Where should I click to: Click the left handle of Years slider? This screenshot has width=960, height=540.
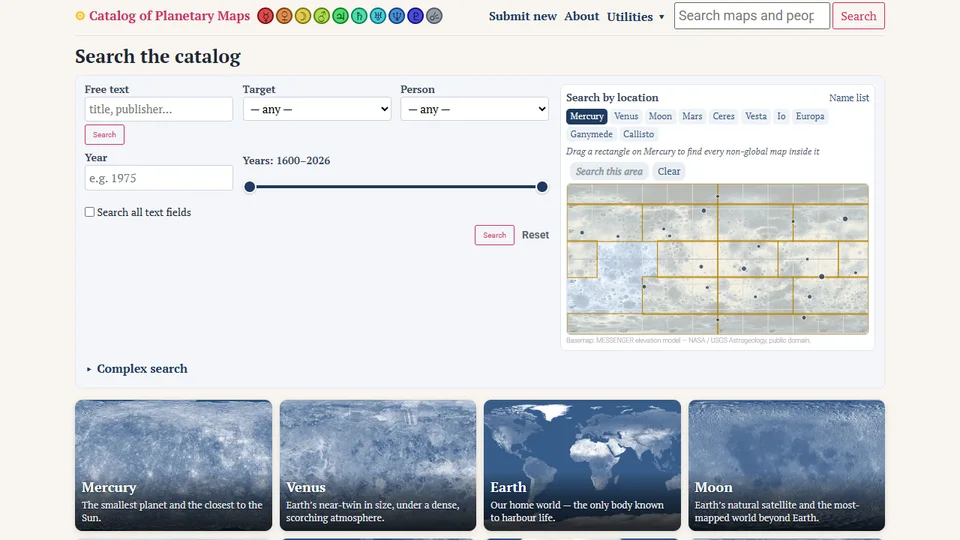(249, 187)
